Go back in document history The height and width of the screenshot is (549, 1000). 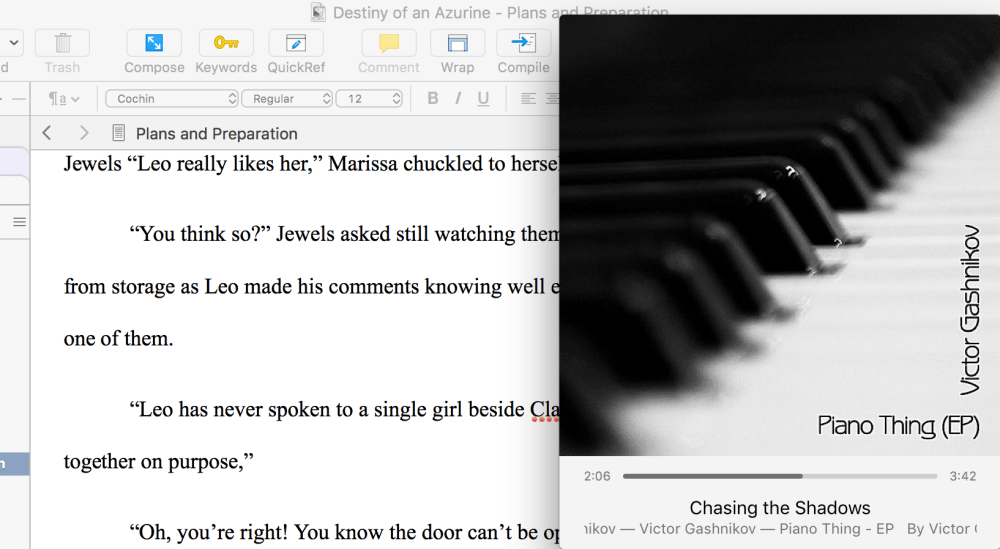pos(47,133)
